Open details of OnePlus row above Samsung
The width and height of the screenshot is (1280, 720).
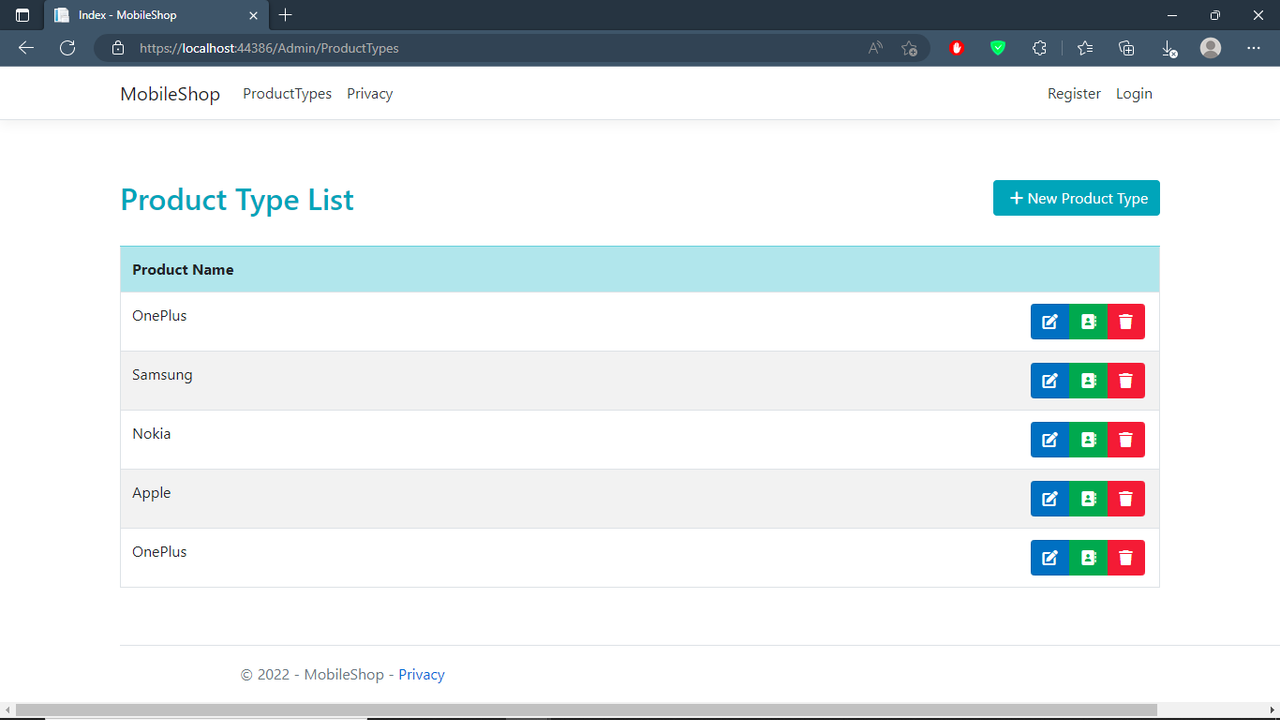[1088, 322]
